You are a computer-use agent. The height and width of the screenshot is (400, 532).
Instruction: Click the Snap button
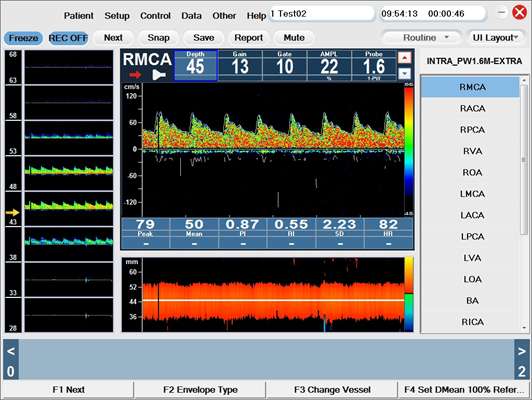pyautogui.click(x=158, y=38)
